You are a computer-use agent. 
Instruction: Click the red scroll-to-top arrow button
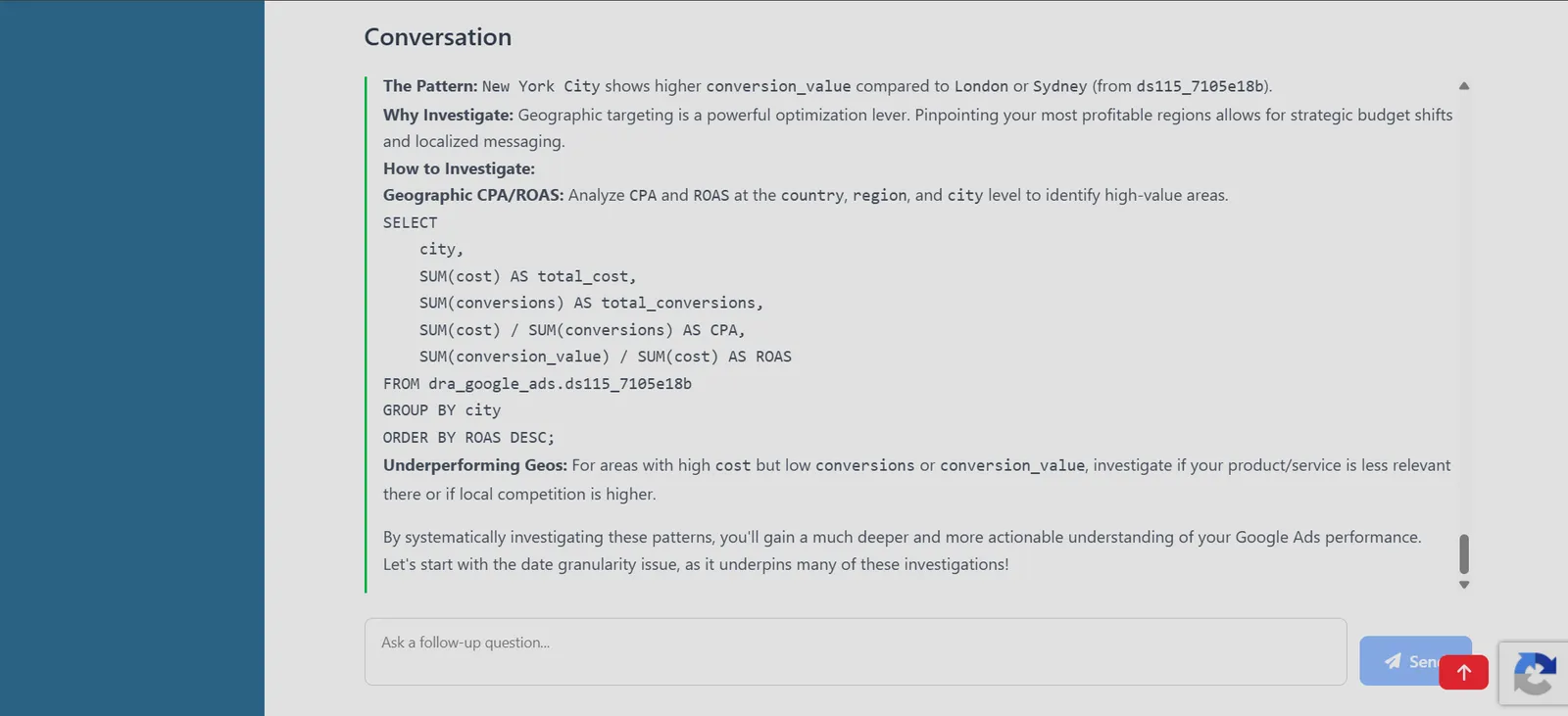pyautogui.click(x=1463, y=672)
